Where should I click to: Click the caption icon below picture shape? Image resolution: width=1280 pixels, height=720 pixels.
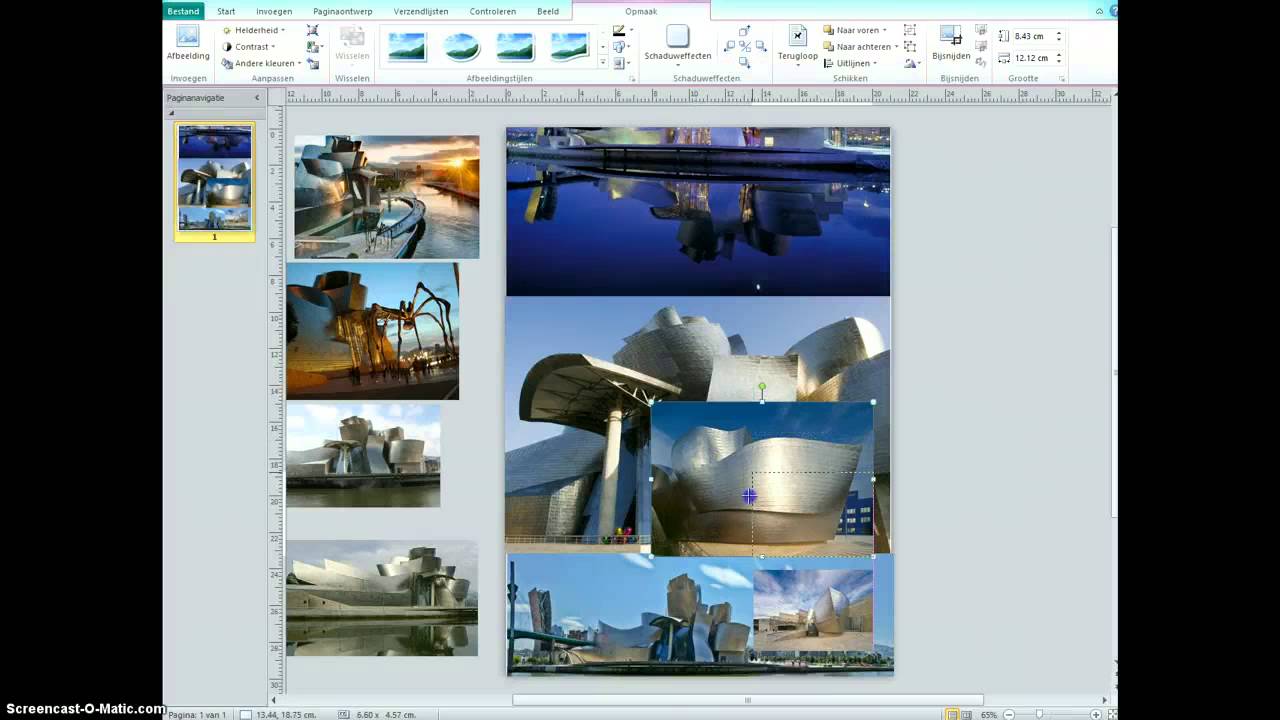point(619,63)
